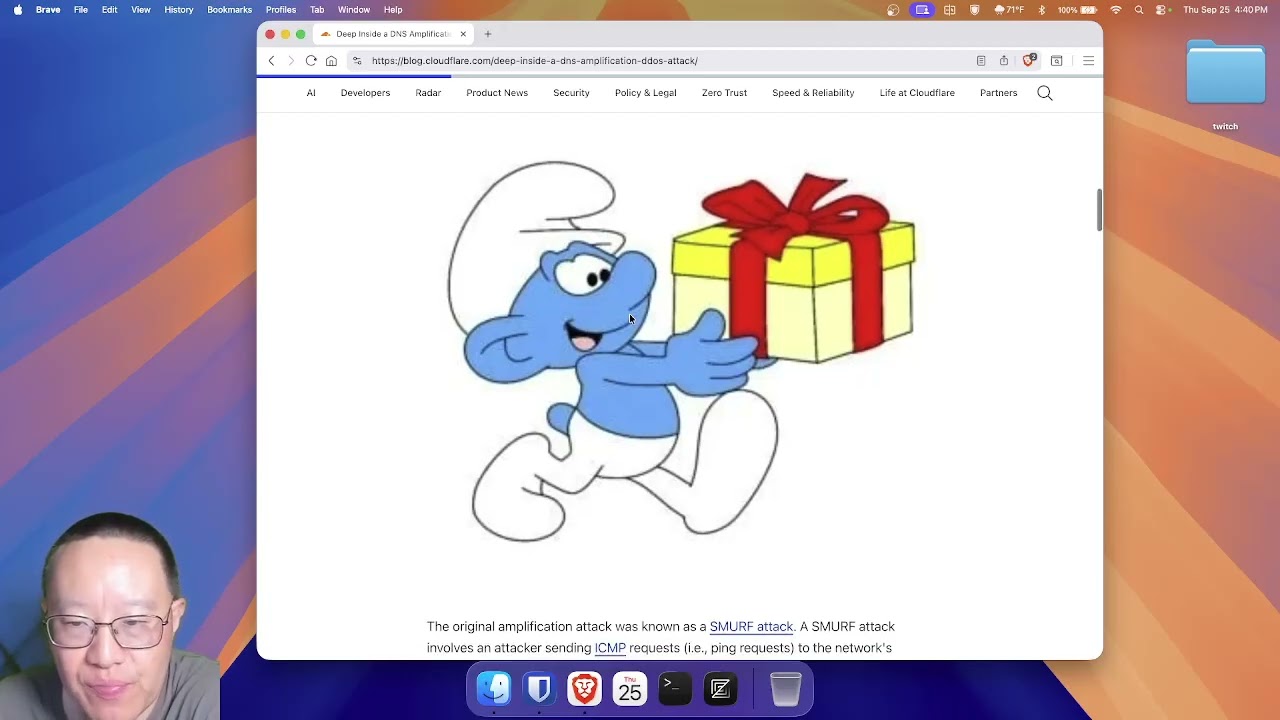Open the History menu
Screen dimensions: 1280x720
[179, 10]
